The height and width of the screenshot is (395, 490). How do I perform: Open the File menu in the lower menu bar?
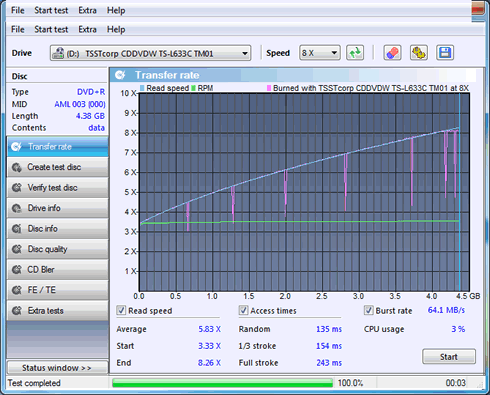[18, 29]
